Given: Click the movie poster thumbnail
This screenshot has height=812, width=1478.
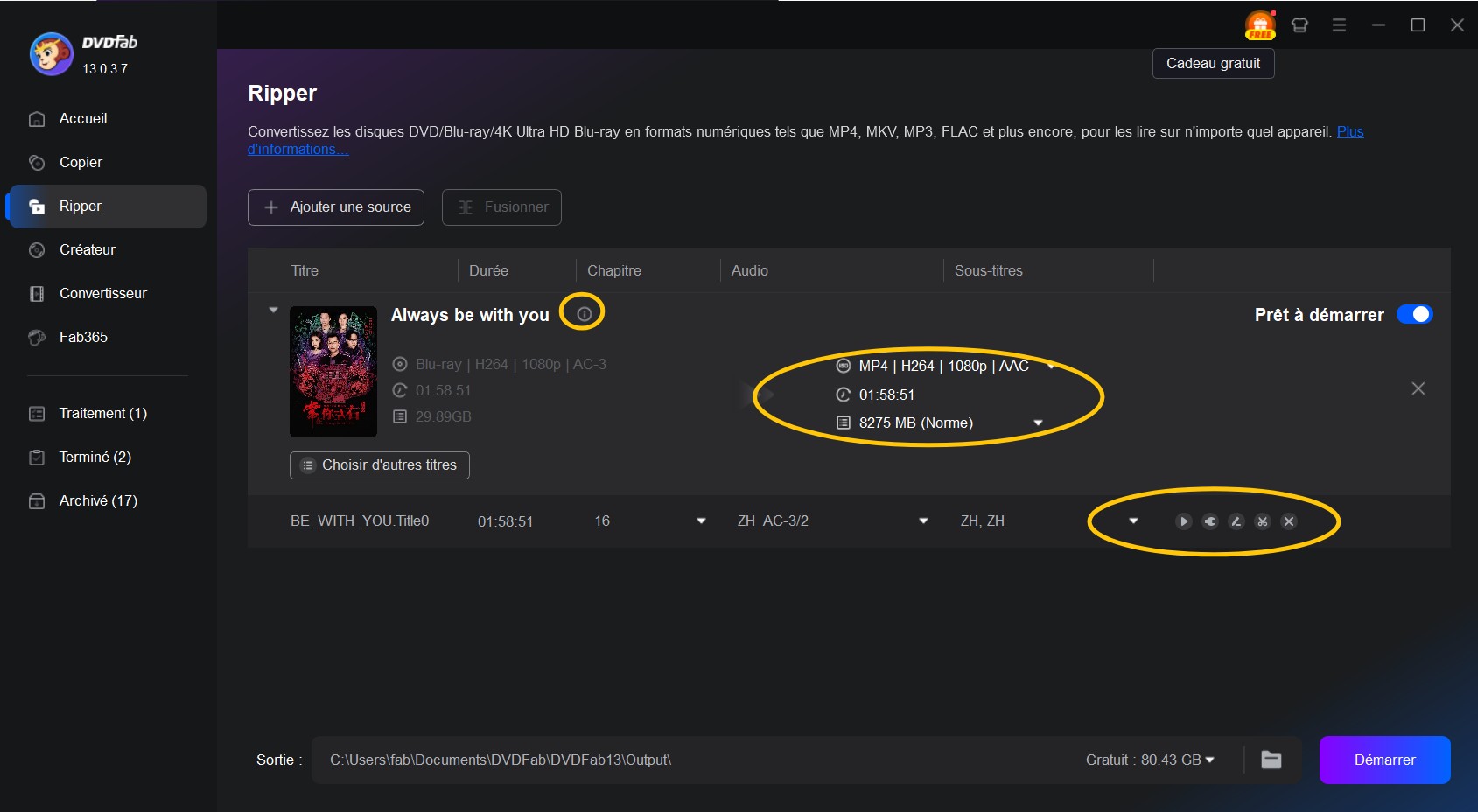Looking at the screenshot, I should click(333, 372).
